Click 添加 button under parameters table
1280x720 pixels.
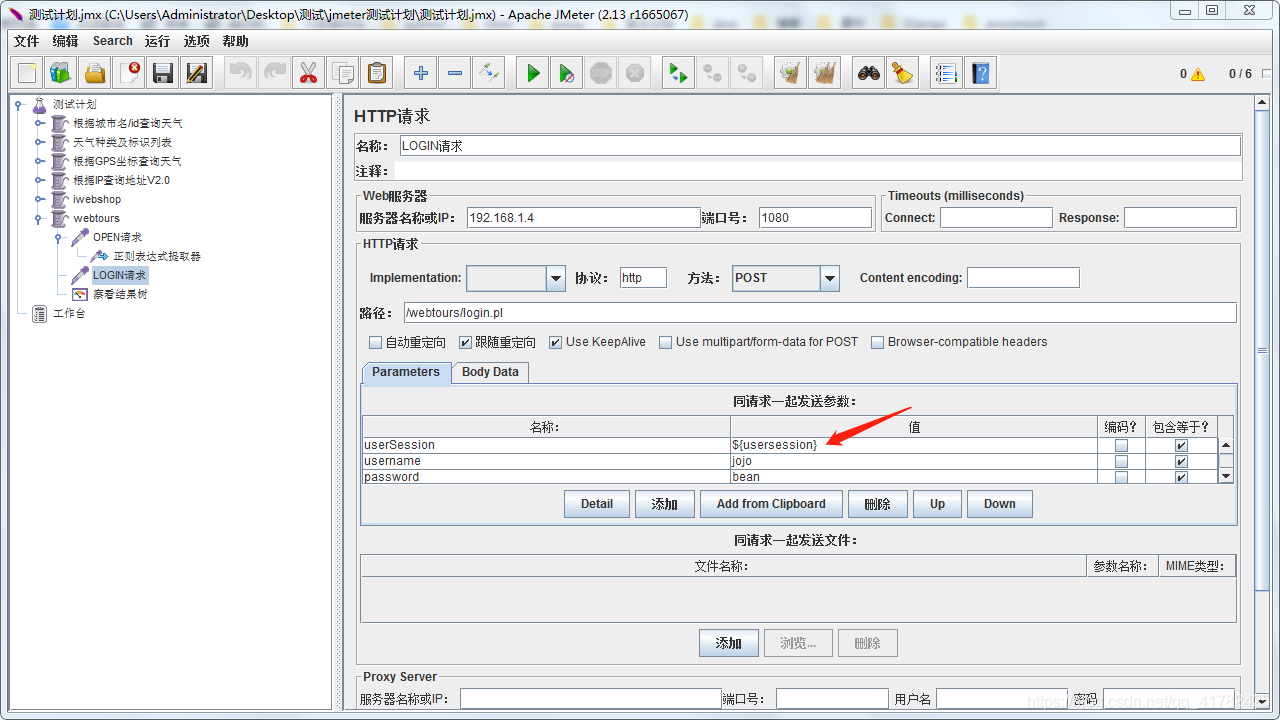point(665,504)
